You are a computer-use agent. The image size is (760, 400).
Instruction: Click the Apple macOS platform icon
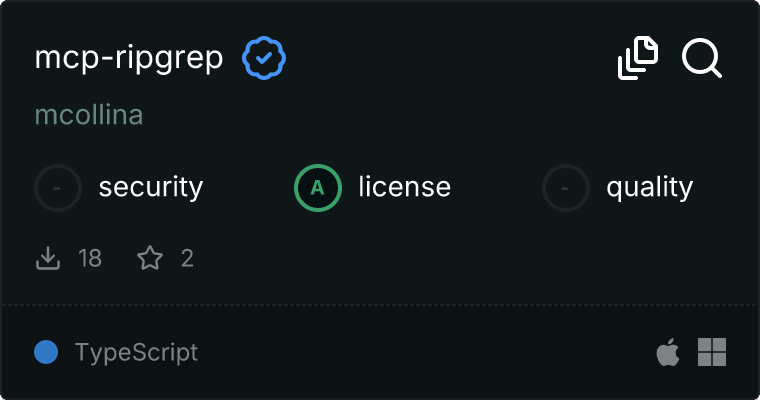667,351
